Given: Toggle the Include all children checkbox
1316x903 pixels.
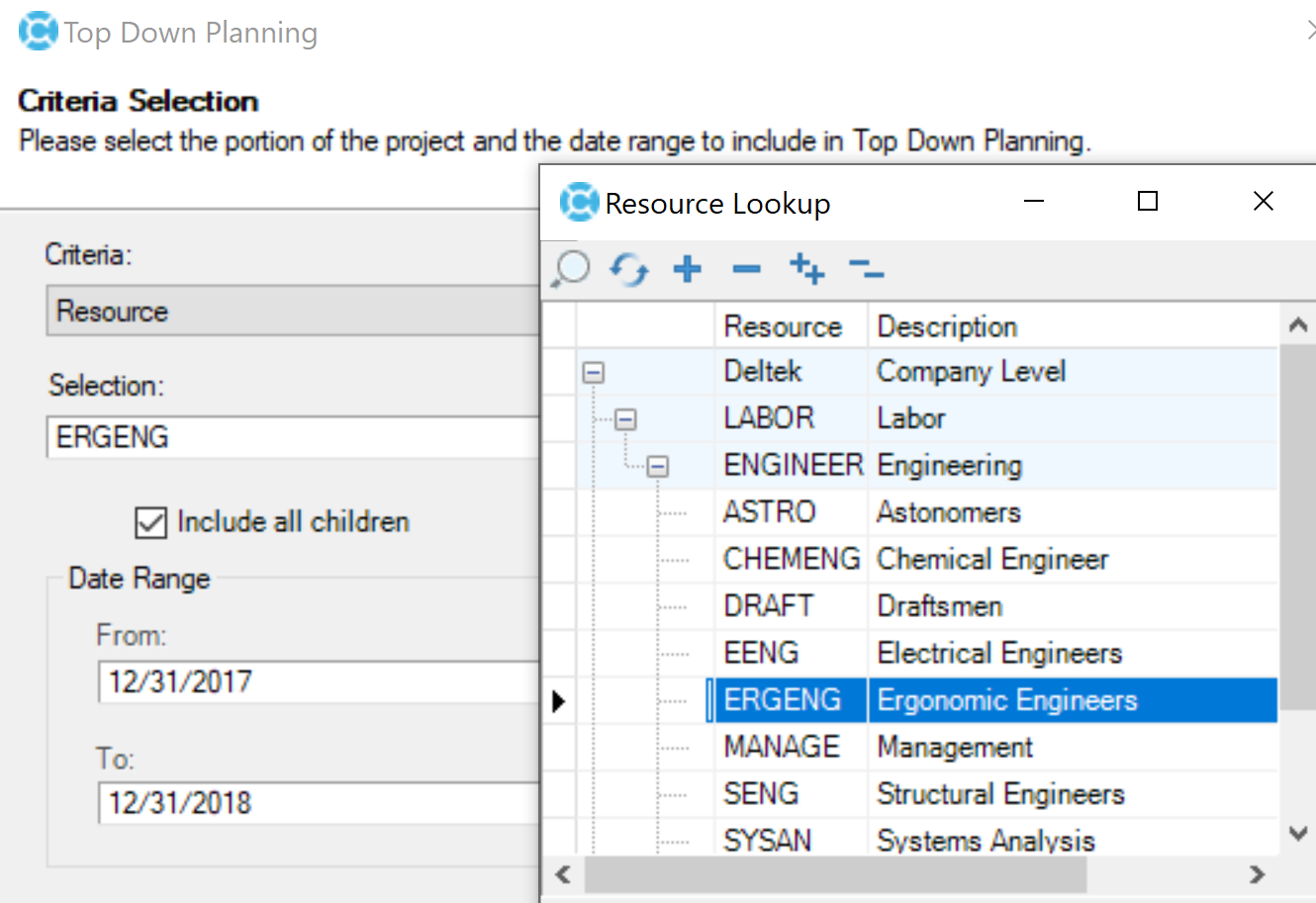Looking at the screenshot, I should (x=150, y=522).
